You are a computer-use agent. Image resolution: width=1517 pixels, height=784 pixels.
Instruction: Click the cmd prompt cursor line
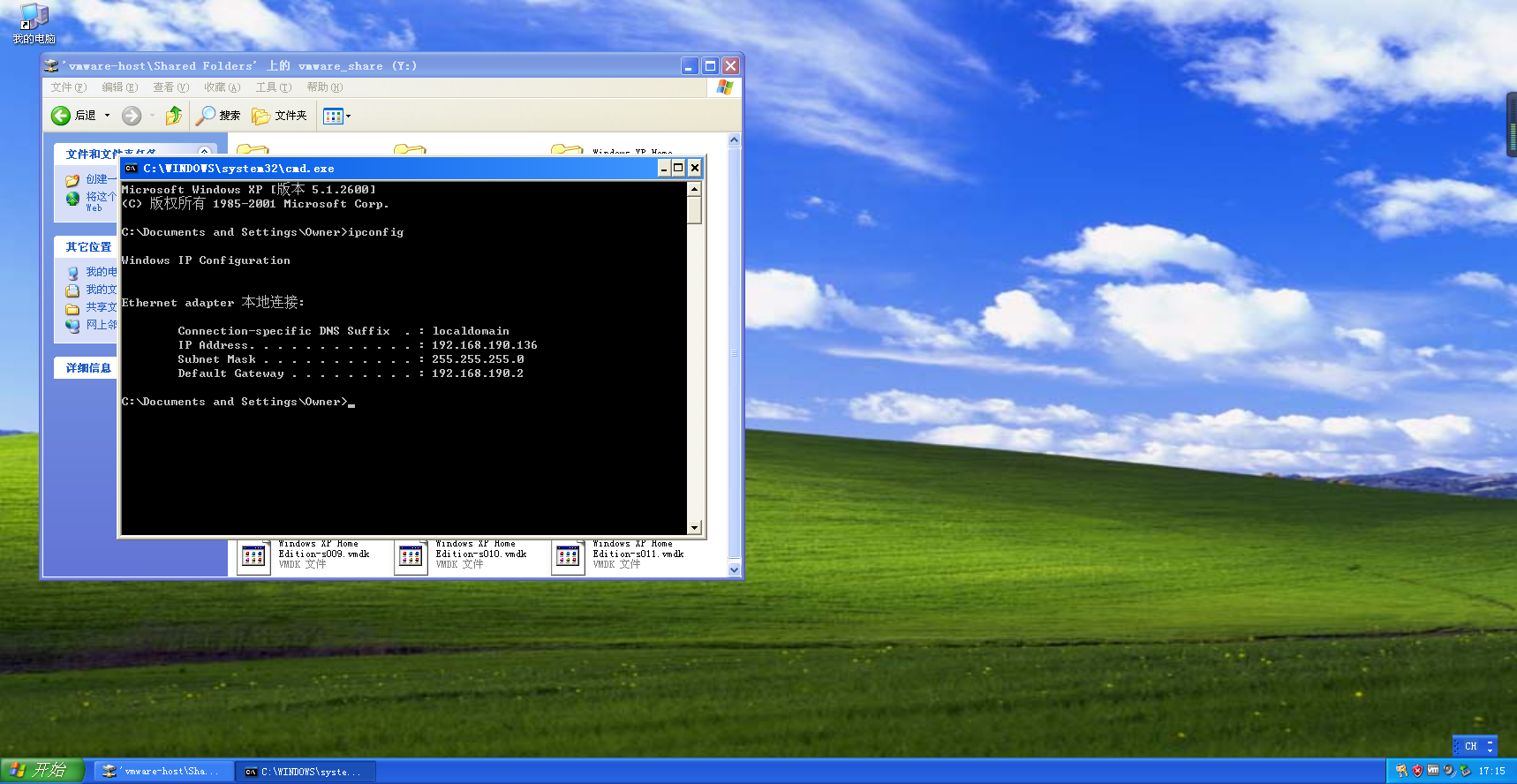(238, 402)
